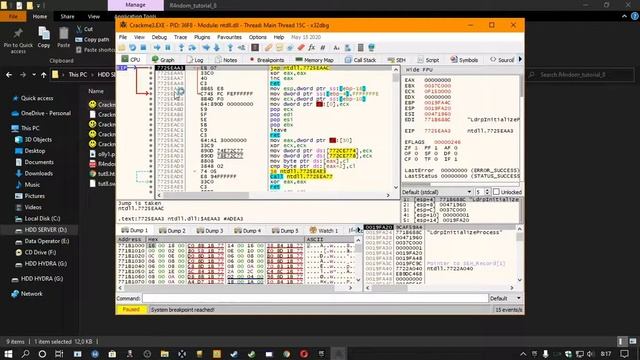Show Bookmarks red icon
The height and width of the screenshot is (360, 640).
point(301,48)
